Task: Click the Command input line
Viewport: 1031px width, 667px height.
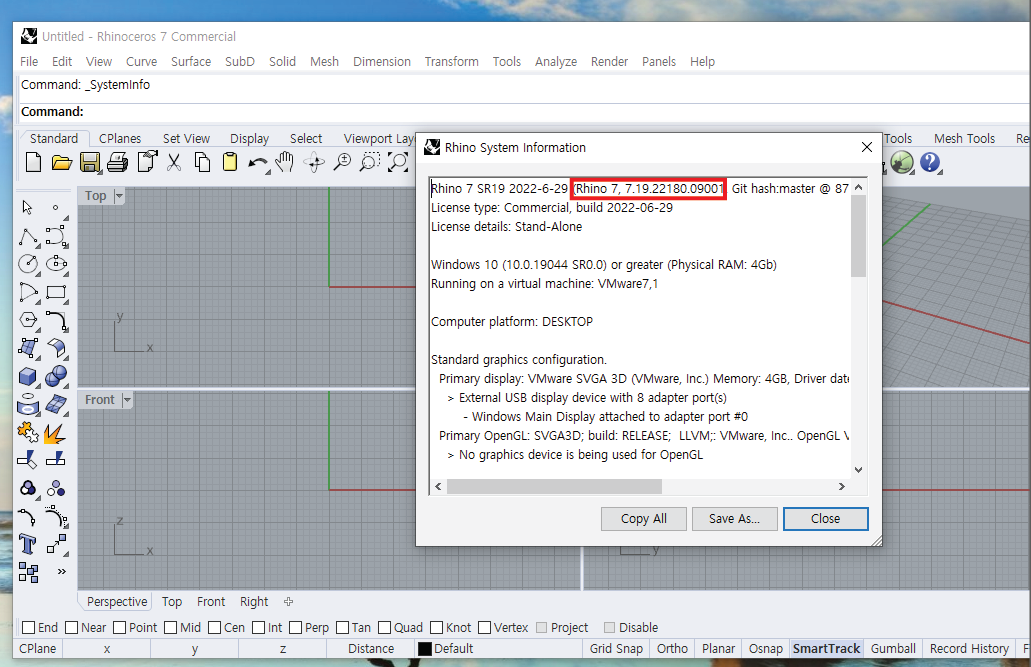Action: click(523, 112)
